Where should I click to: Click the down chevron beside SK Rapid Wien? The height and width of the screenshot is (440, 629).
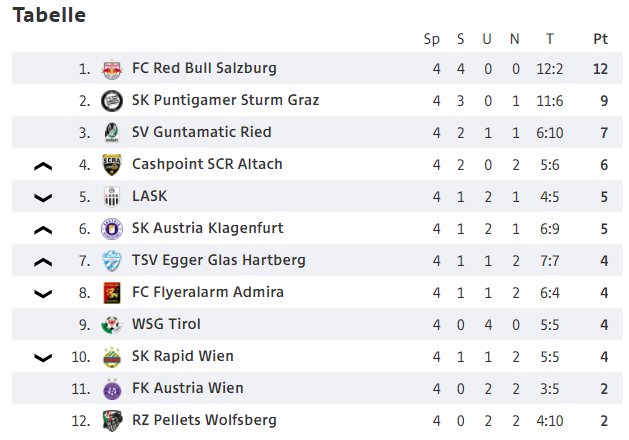tap(43, 358)
